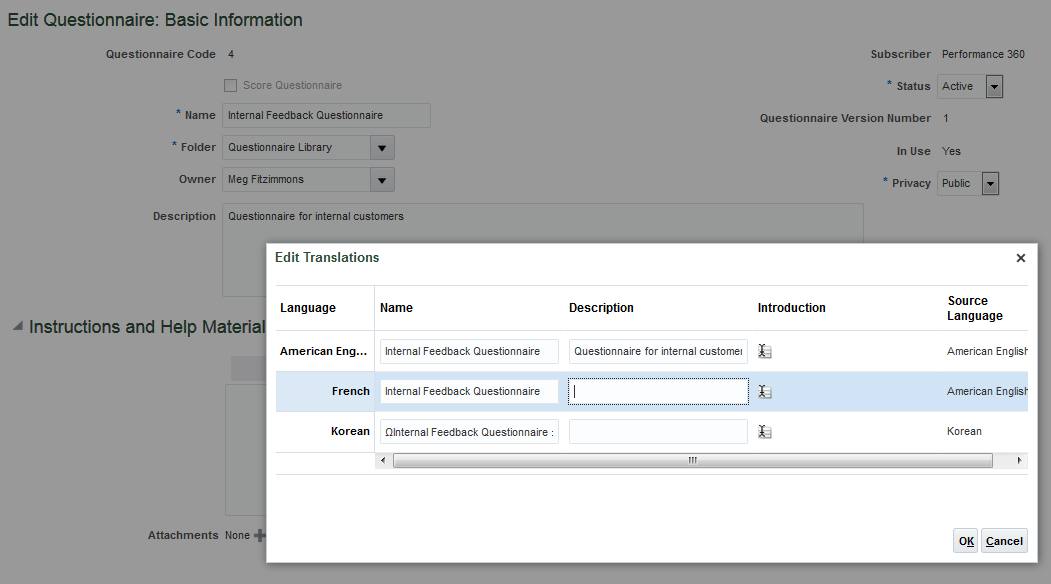Open Introduction editor for French row
The image size is (1051, 584).
point(765,391)
